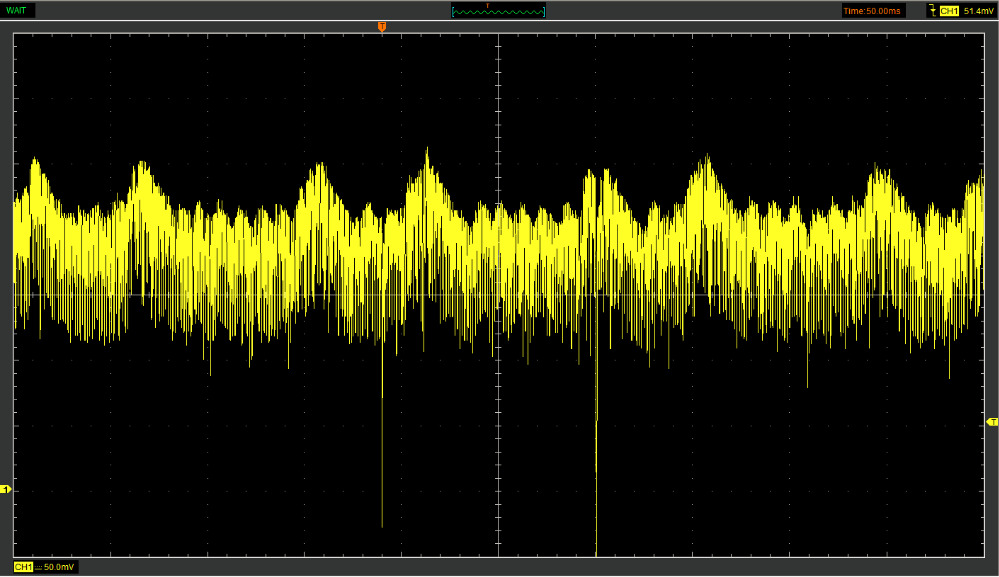This screenshot has width=999, height=577.
Task: Click the falling edge trigger slope icon
Action: pos(933,11)
